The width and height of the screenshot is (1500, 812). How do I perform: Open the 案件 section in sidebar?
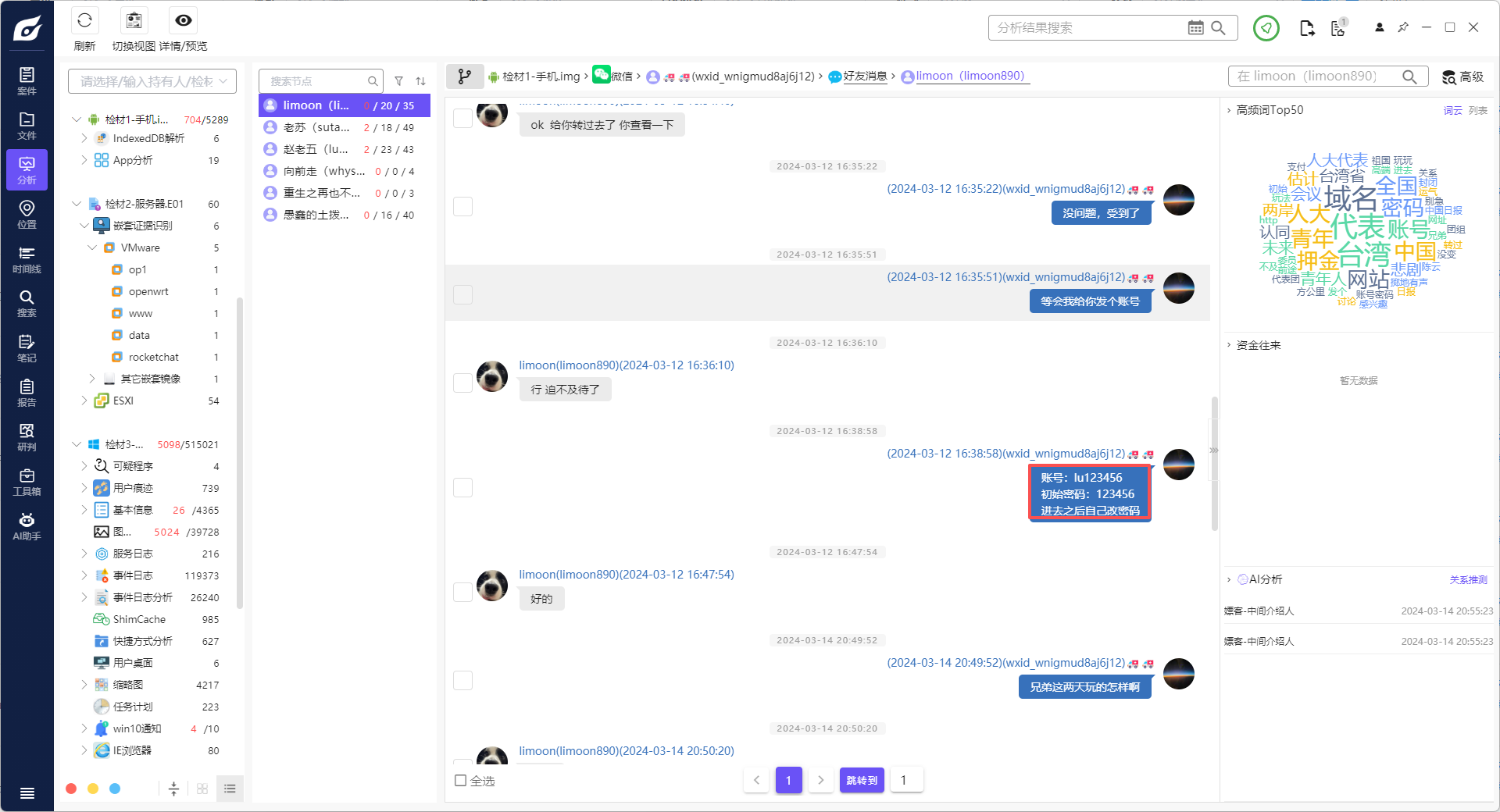[x=27, y=80]
